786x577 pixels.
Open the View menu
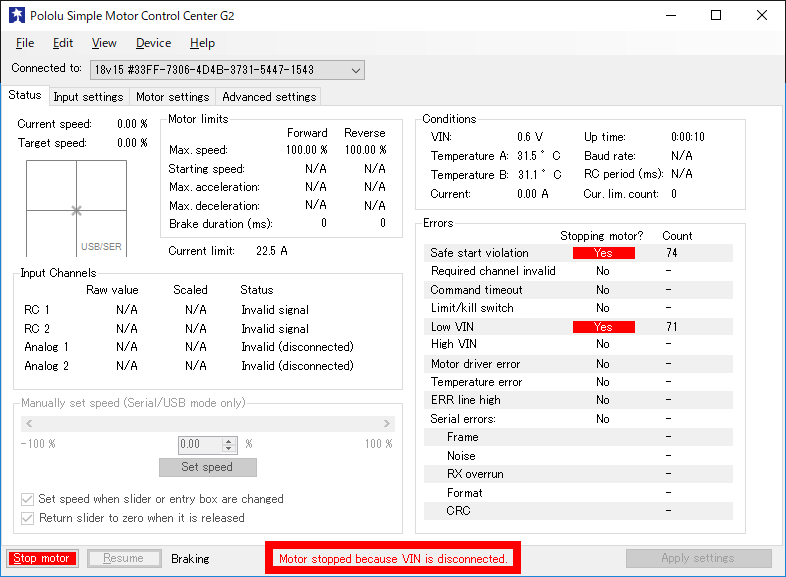click(104, 43)
